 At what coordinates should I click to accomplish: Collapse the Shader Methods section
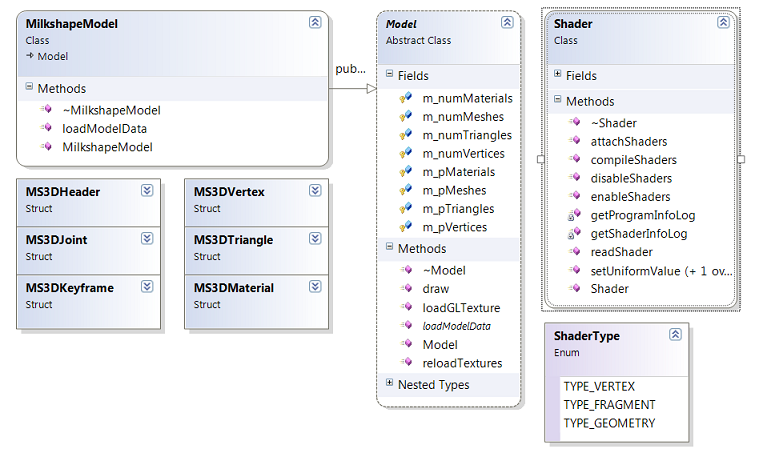(558, 99)
